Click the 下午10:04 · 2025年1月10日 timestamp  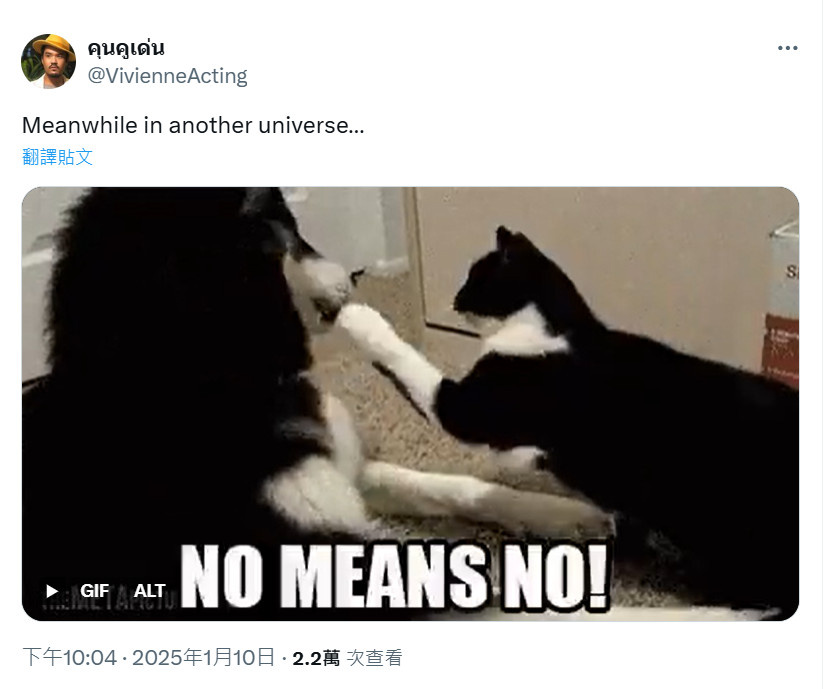(x=149, y=658)
